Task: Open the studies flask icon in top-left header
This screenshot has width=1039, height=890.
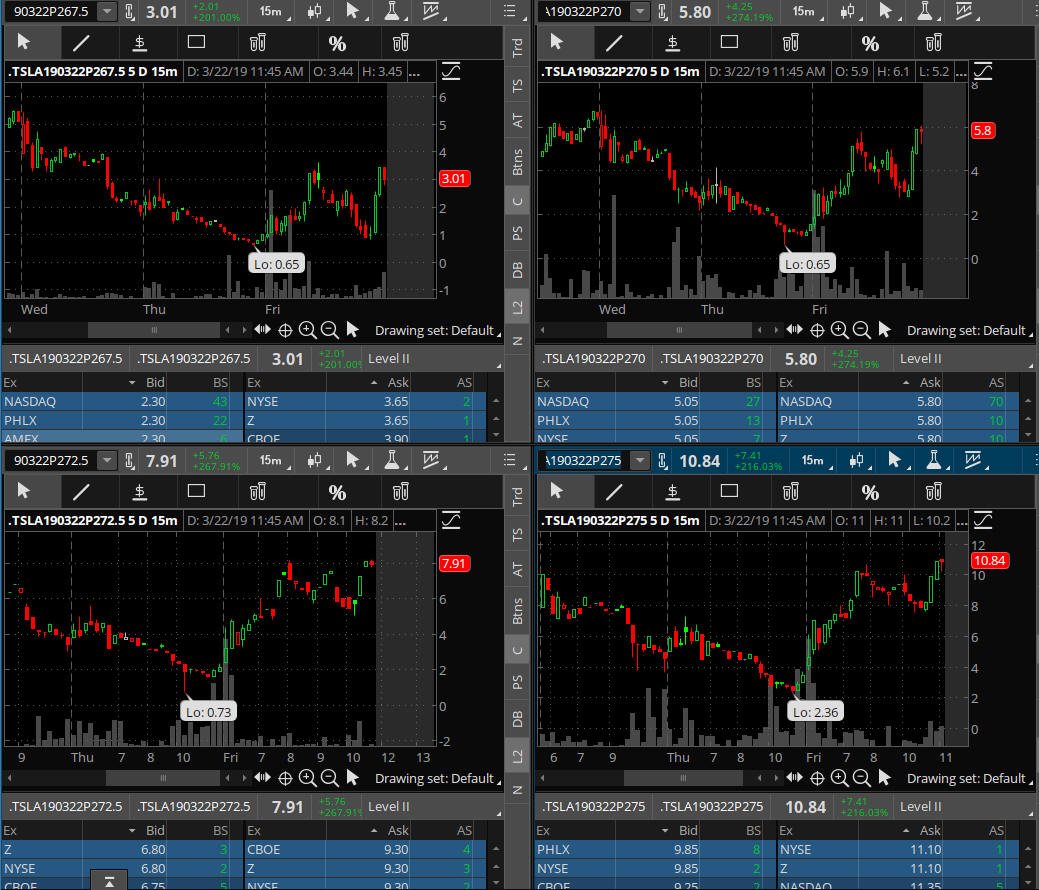Action: (x=392, y=11)
